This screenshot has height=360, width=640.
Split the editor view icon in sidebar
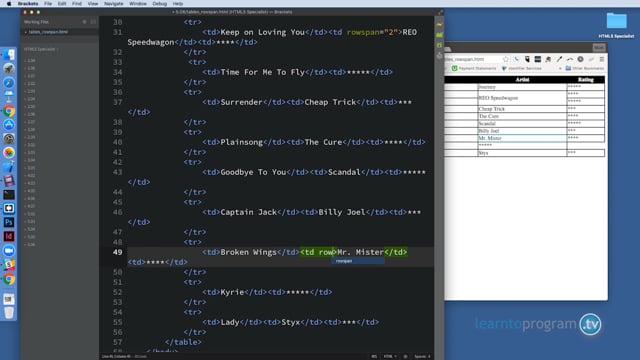(x=93, y=22)
